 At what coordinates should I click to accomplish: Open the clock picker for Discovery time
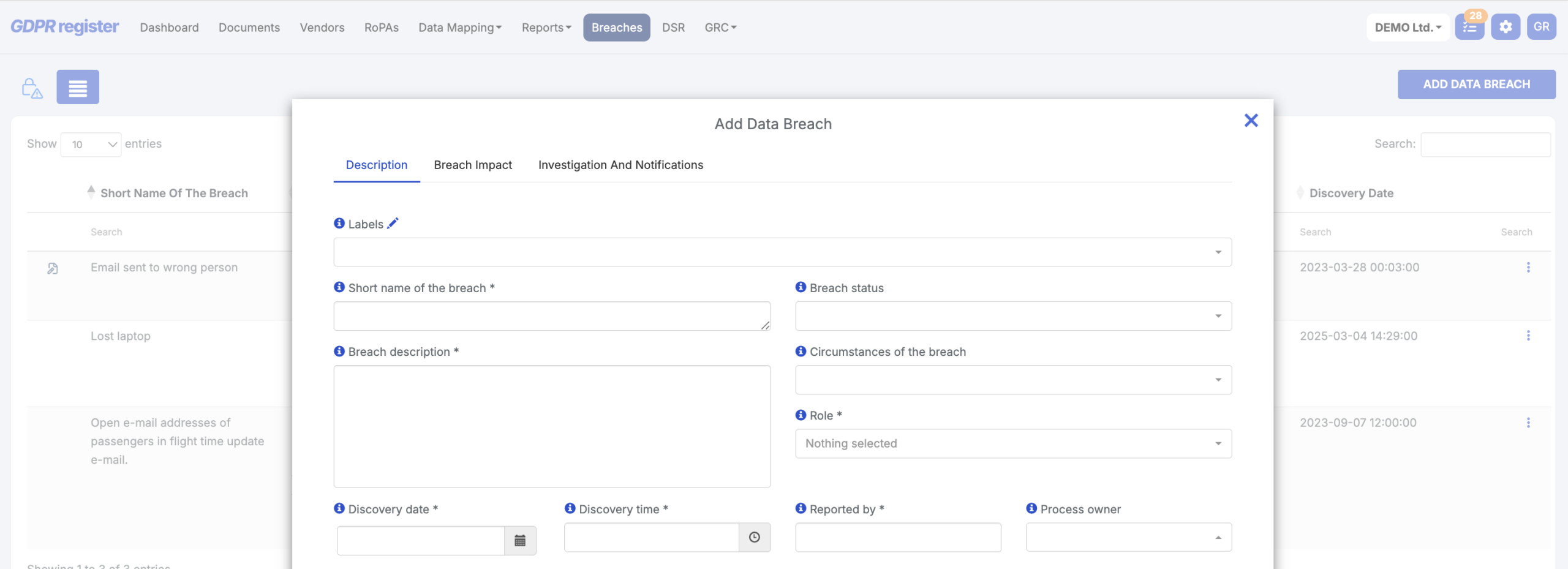coord(754,537)
